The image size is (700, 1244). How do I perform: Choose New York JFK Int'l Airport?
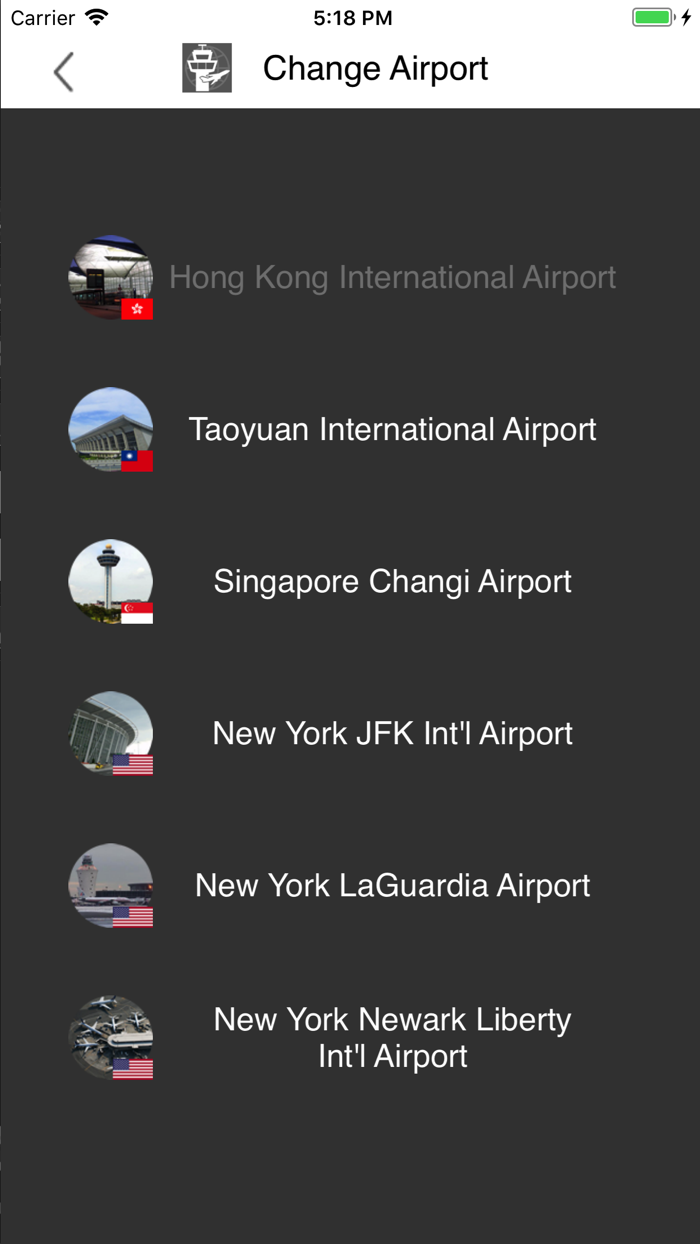[393, 733]
